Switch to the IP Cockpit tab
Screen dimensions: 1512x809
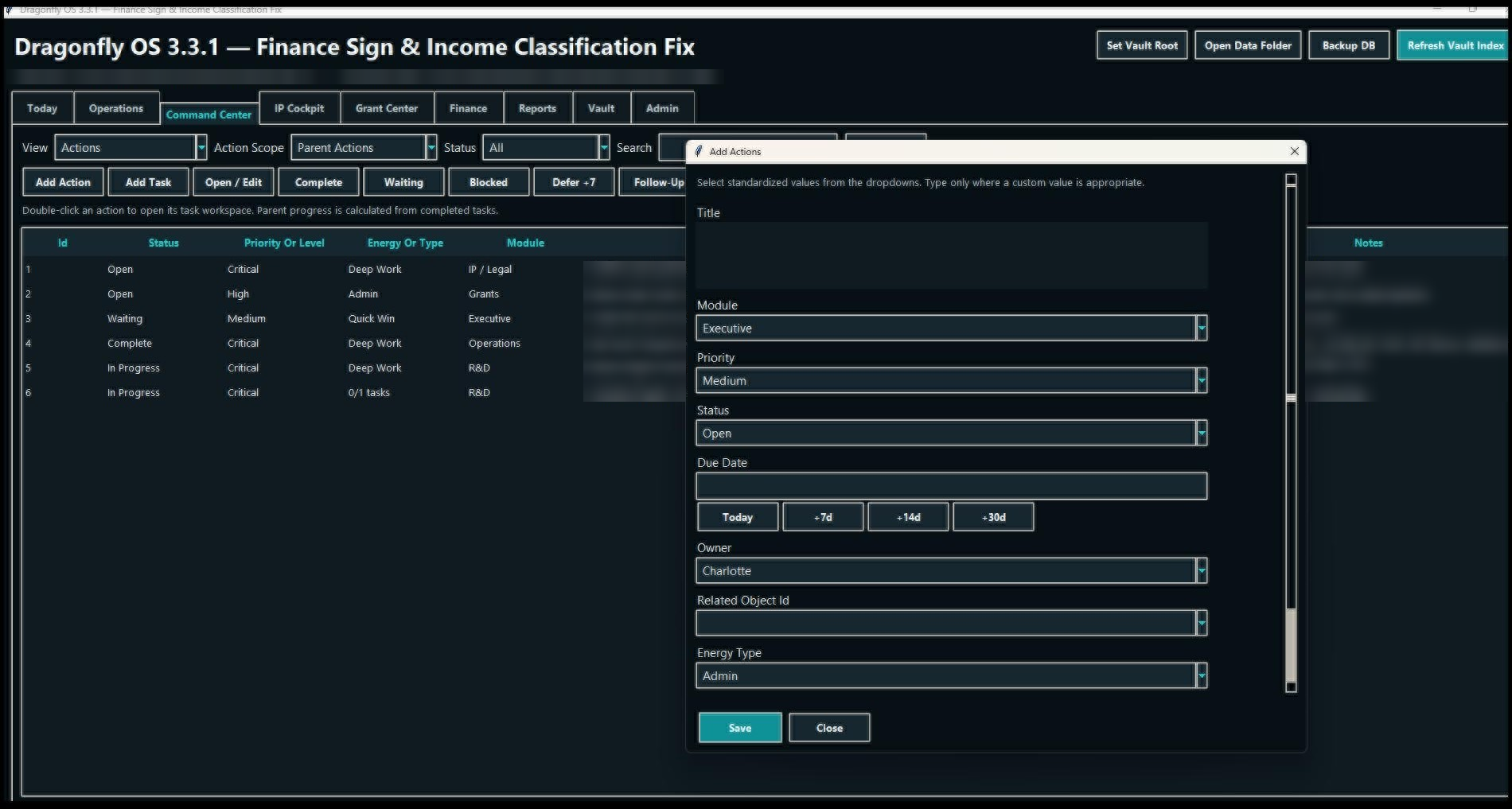pyautogui.click(x=299, y=108)
